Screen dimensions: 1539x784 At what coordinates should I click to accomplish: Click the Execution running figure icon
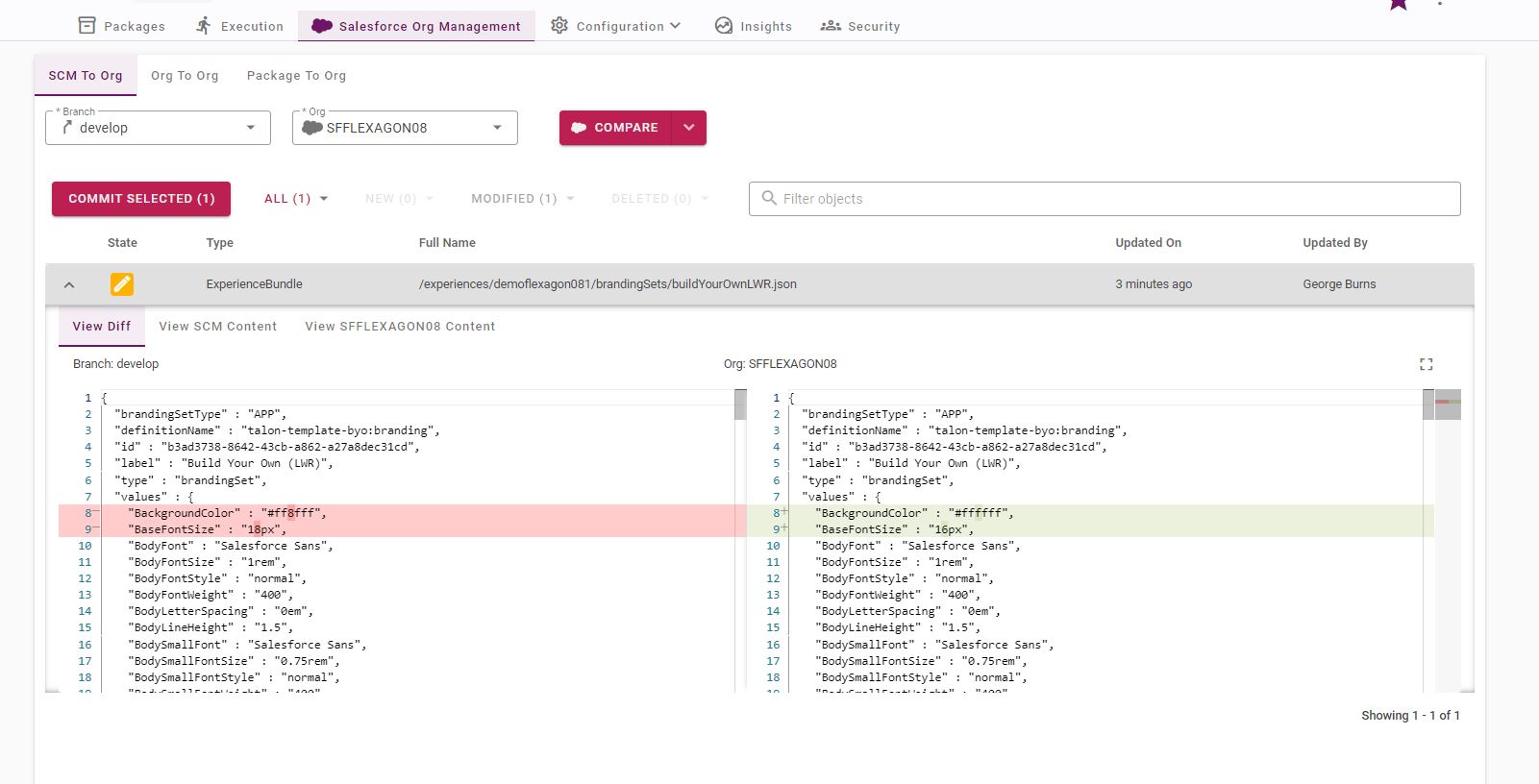203,26
